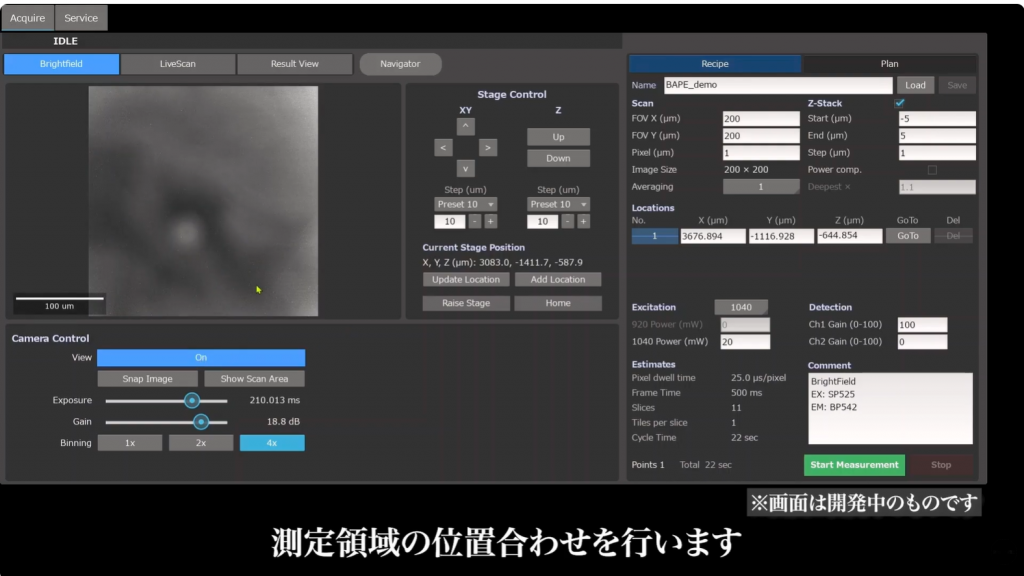
Task: Send stage Home
Action: [x=558, y=303]
